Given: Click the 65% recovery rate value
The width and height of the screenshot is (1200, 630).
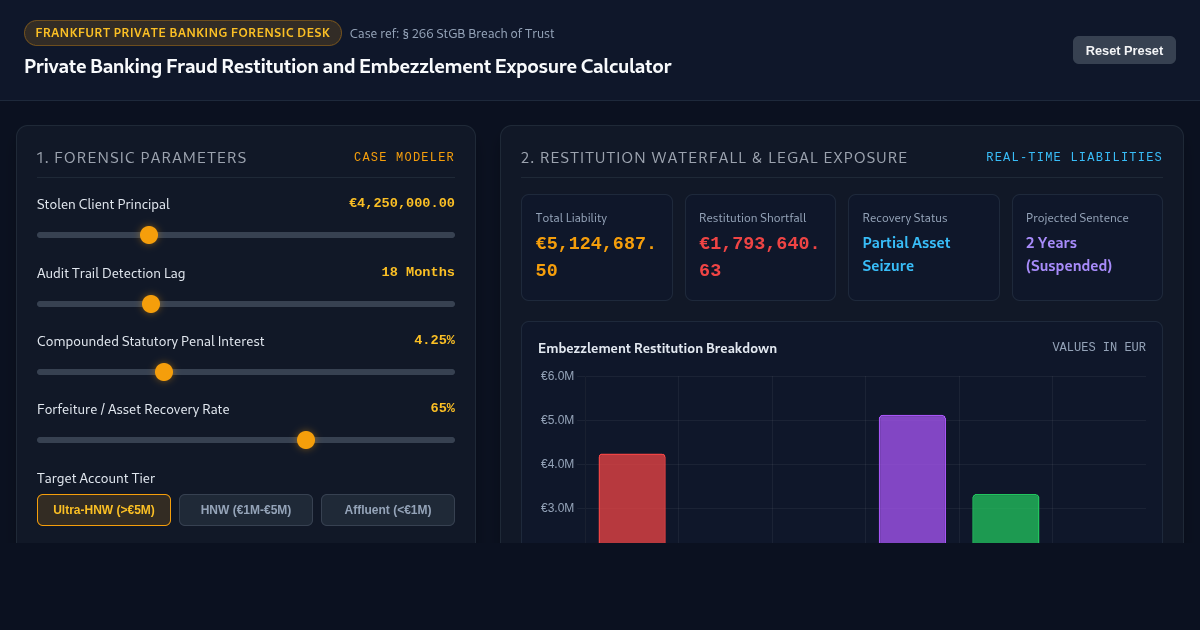Looking at the screenshot, I should (443, 408).
